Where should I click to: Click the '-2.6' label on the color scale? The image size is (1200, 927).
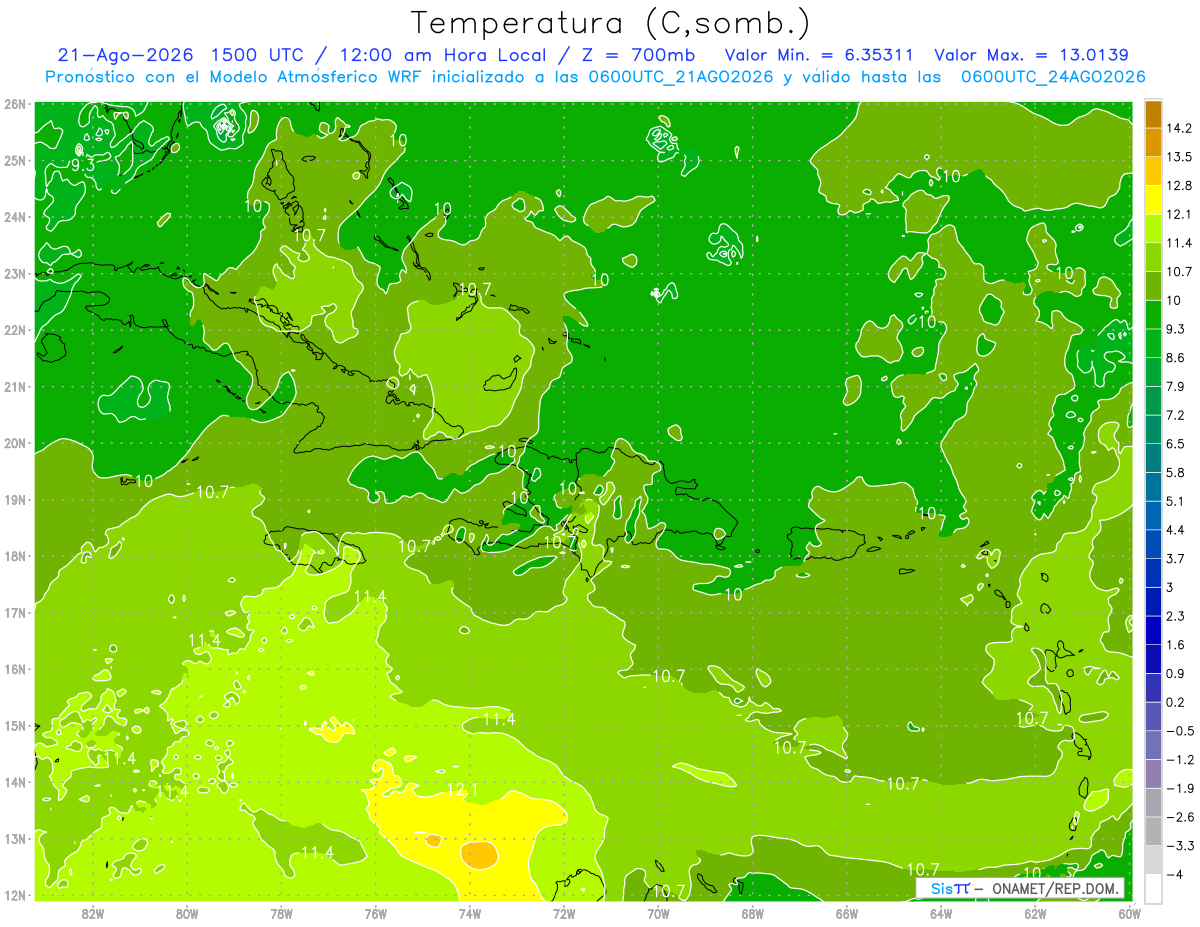tap(1179, 817)
